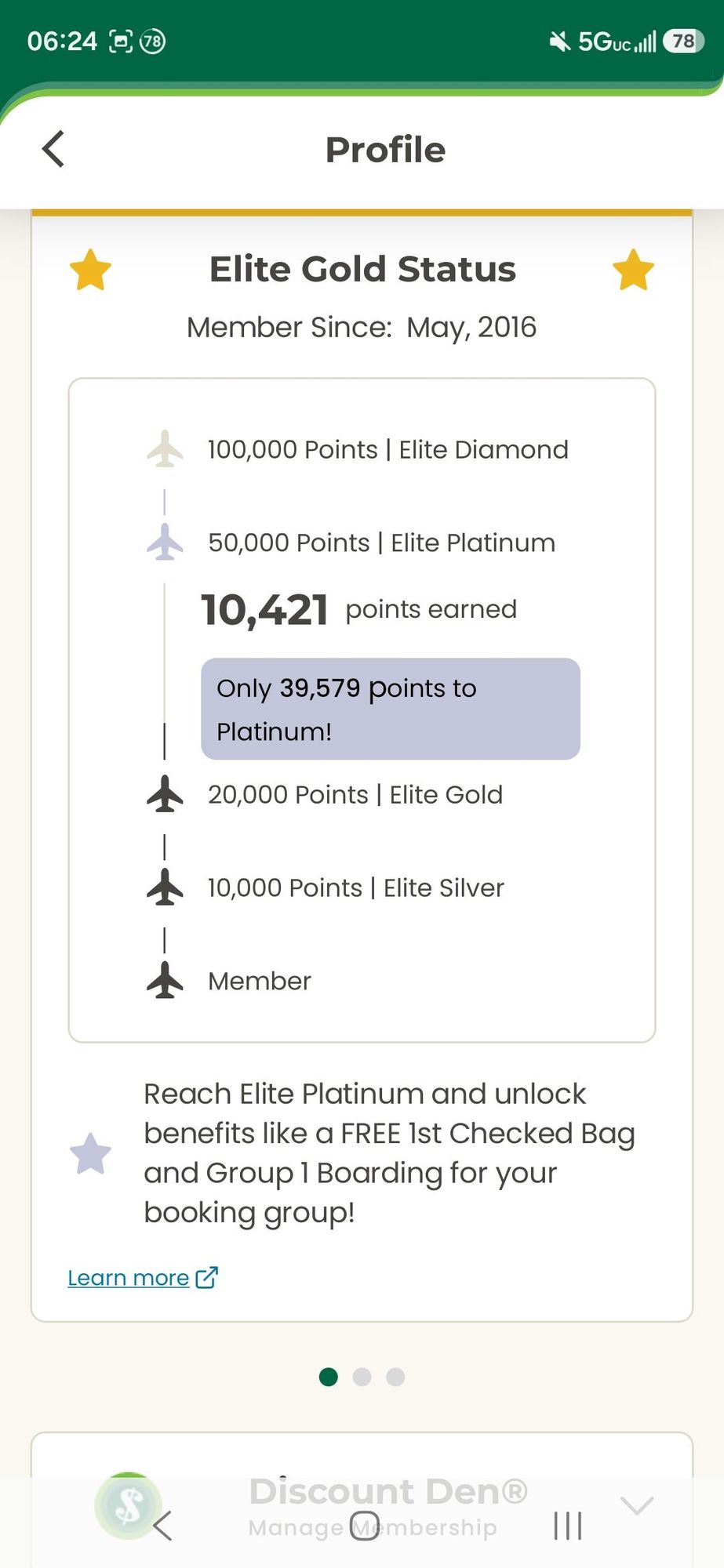Open Manage Membership under Discount Den
The height and width of the screenshot is (1568, 724).
tap(373, 1527)
